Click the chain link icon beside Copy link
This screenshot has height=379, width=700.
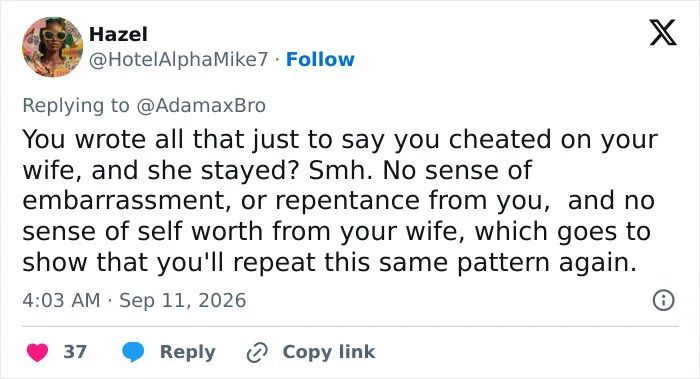tap(257, 352)
